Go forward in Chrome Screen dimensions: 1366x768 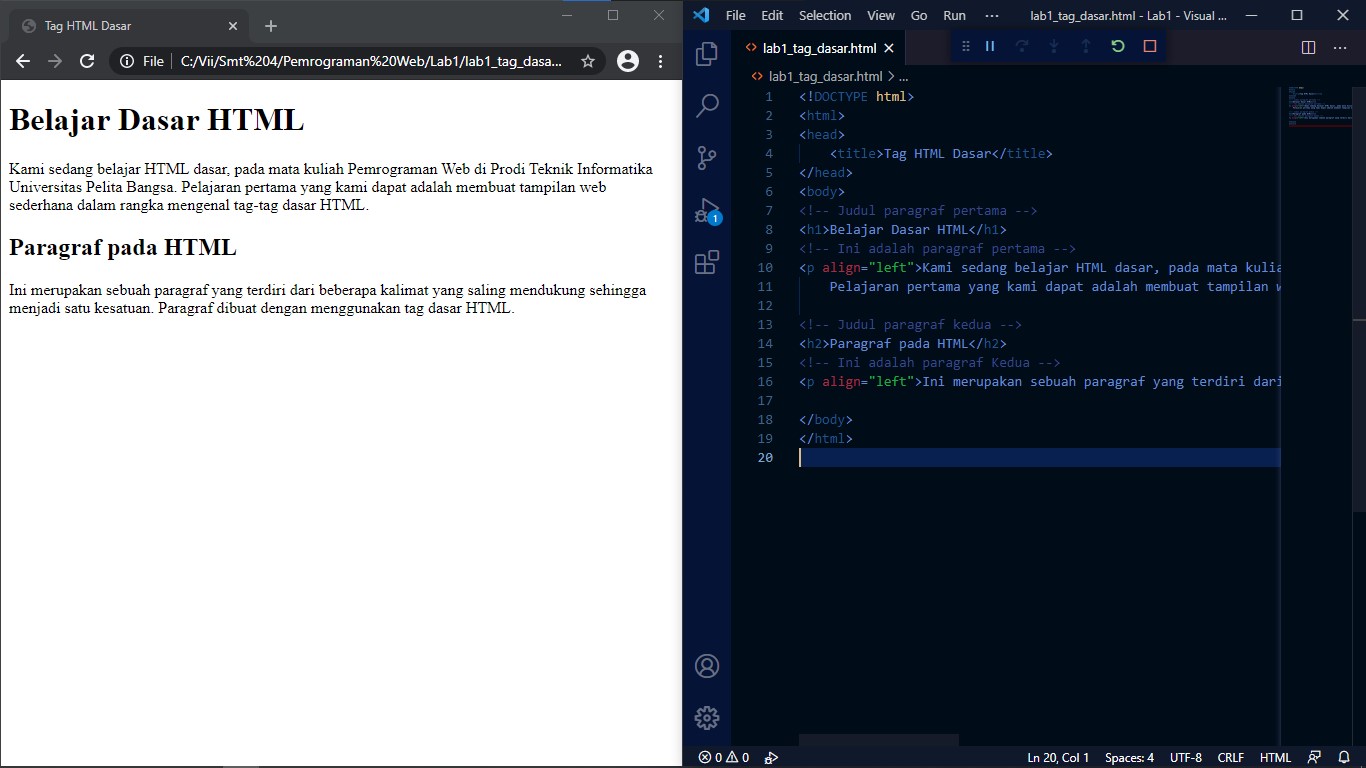click(55, 61)
